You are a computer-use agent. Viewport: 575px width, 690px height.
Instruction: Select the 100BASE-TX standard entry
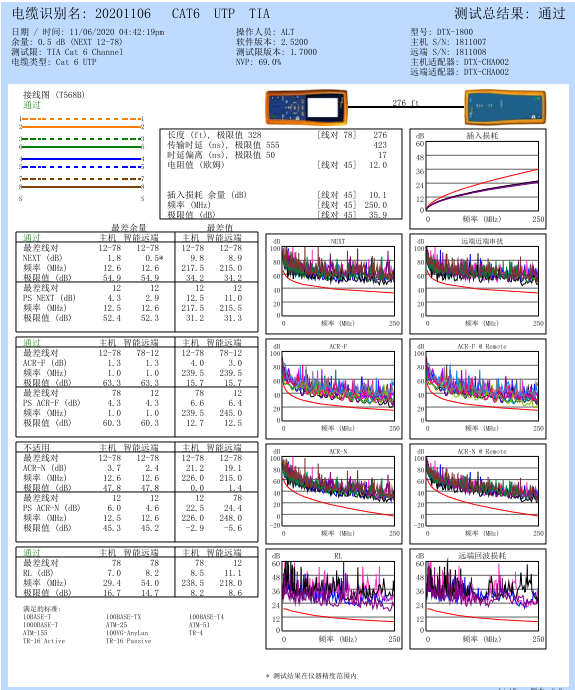click(124, 617)
